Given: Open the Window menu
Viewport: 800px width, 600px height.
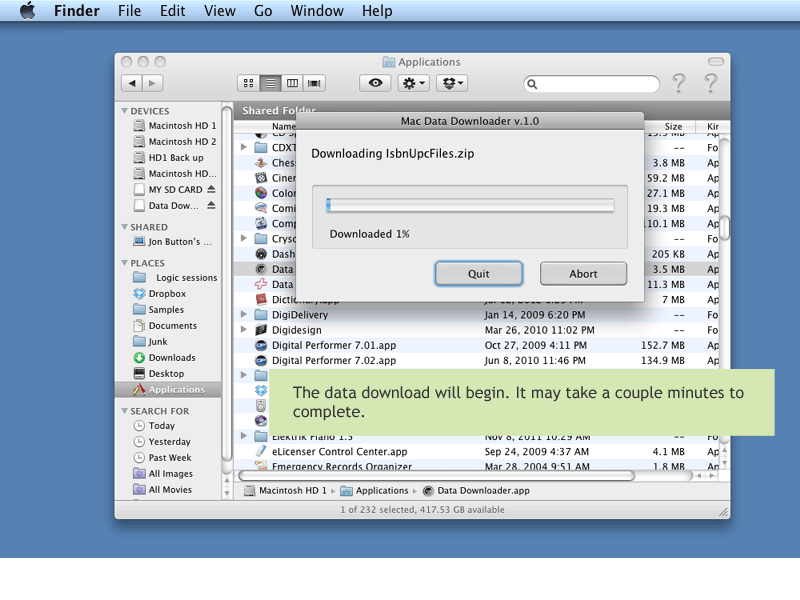Looking at the screenshot, I should click(317, 11).
